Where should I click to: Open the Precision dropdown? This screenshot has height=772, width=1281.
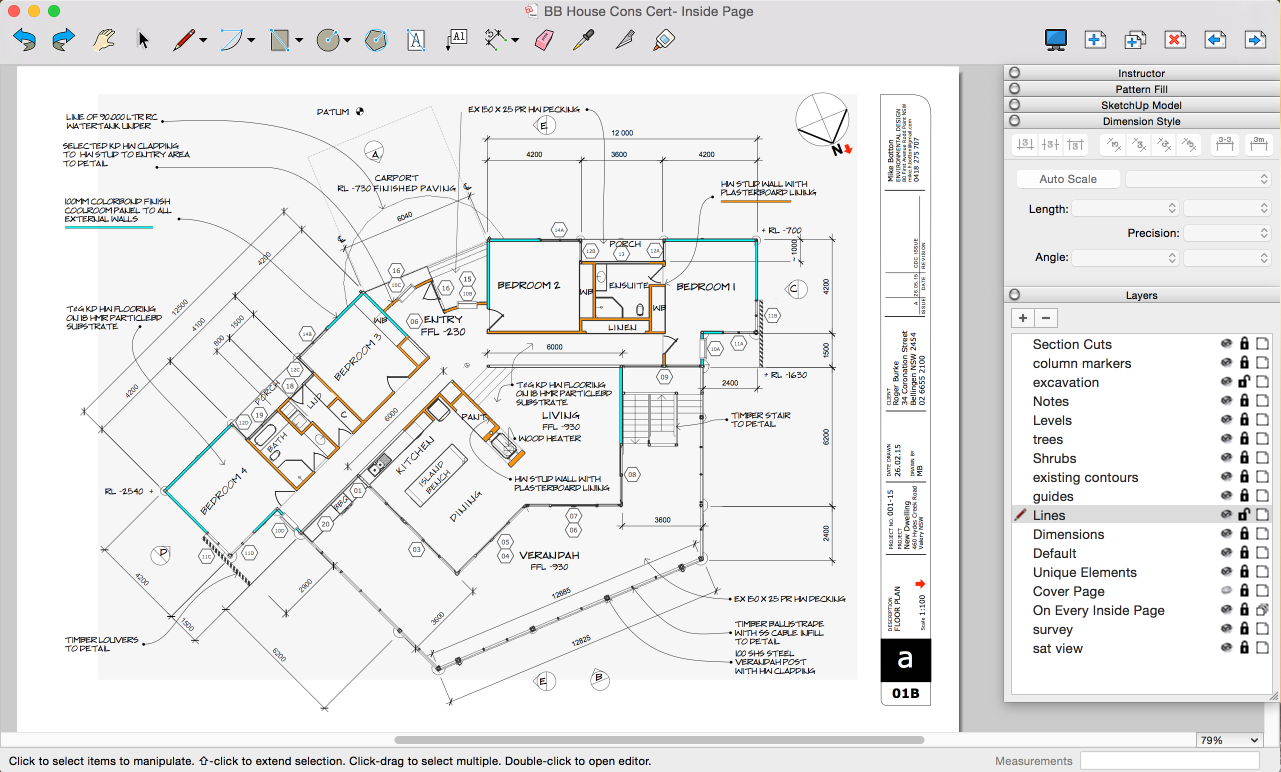pyautogui.click(x=1226, y=233)
